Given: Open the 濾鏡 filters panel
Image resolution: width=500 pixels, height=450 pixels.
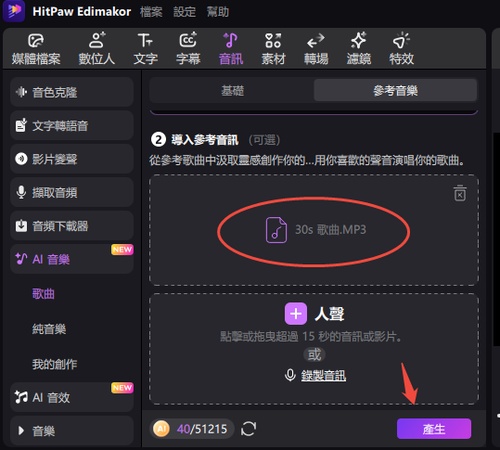Looking at the screenshot, I should tap(359, 49).
